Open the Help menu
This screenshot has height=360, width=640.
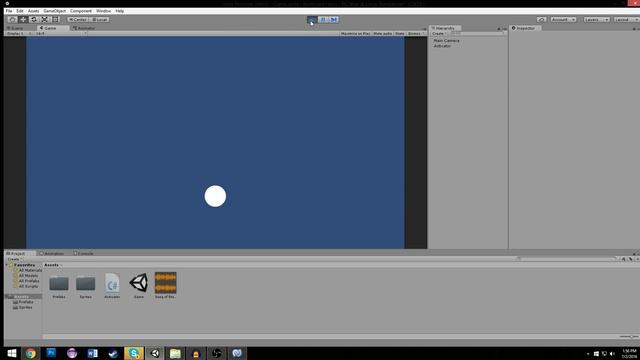pyautogui.click(x=120, y=11)
